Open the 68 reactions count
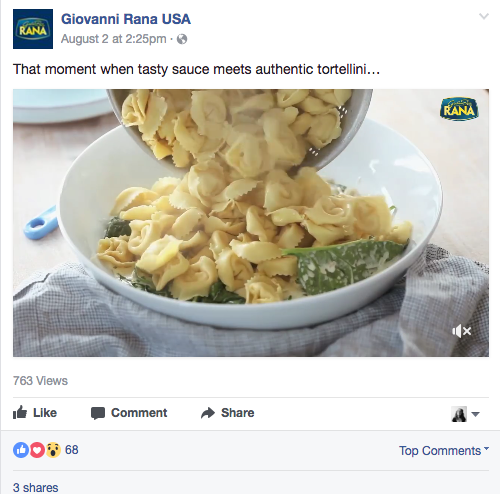 click(72, 450)
